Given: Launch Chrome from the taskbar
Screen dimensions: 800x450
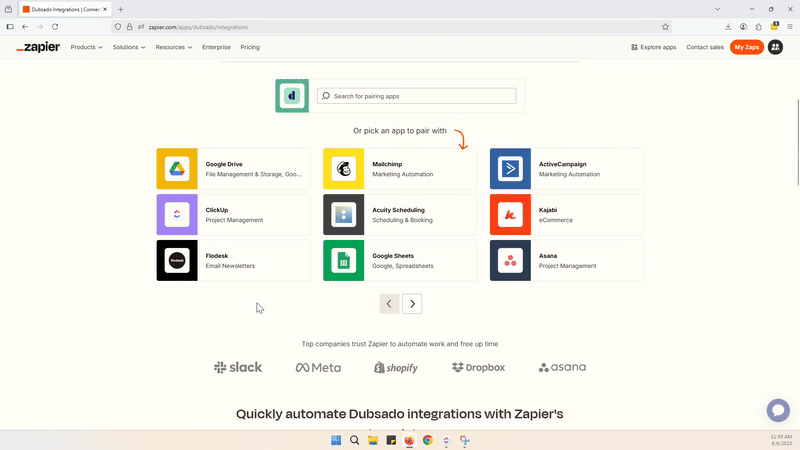Looking at the screenshot, I should (428, 440).
